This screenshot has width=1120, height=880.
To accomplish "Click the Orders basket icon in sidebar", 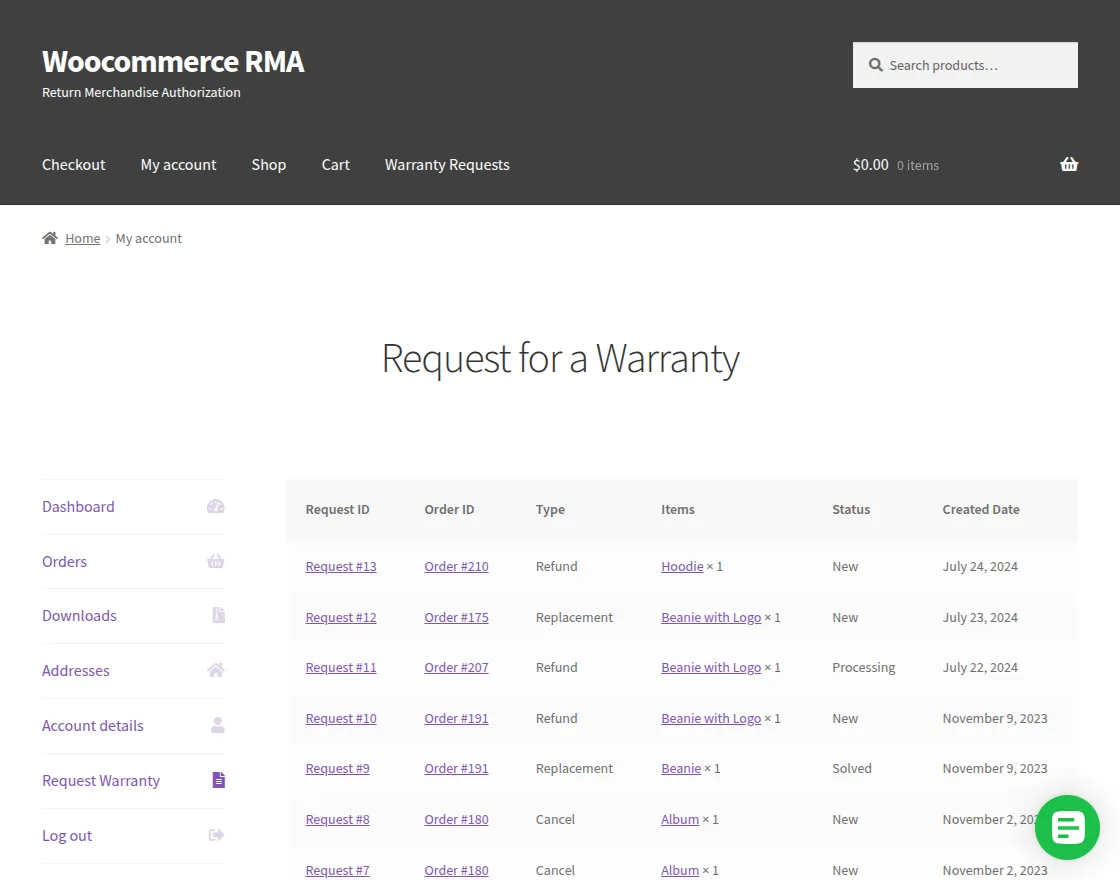I will coord(216,561).
